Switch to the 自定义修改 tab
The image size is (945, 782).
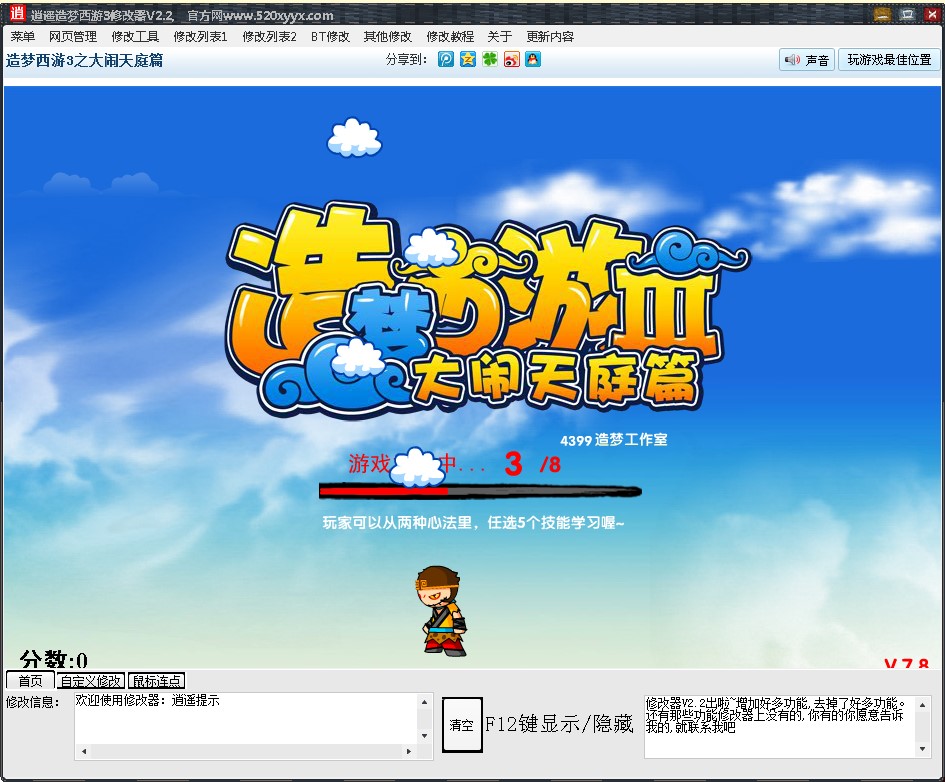[91, 681]
